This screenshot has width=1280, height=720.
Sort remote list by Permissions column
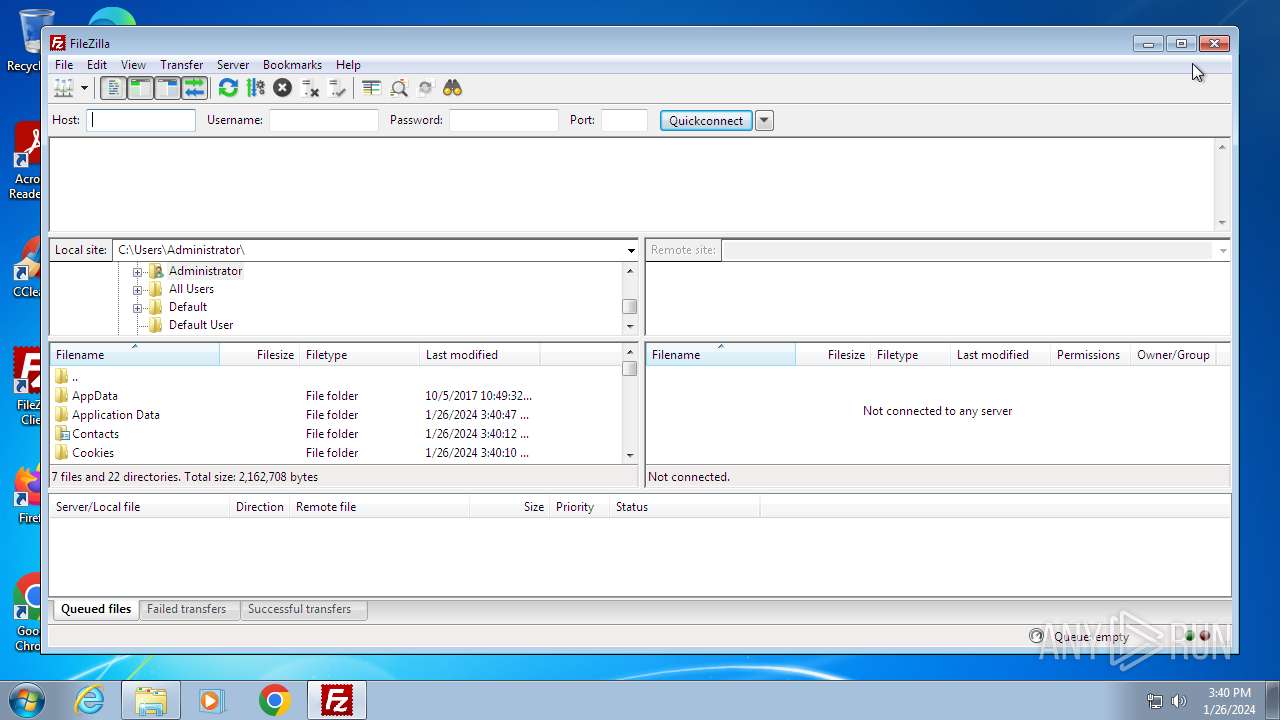pyautogui.click(x=1090, y=355)
